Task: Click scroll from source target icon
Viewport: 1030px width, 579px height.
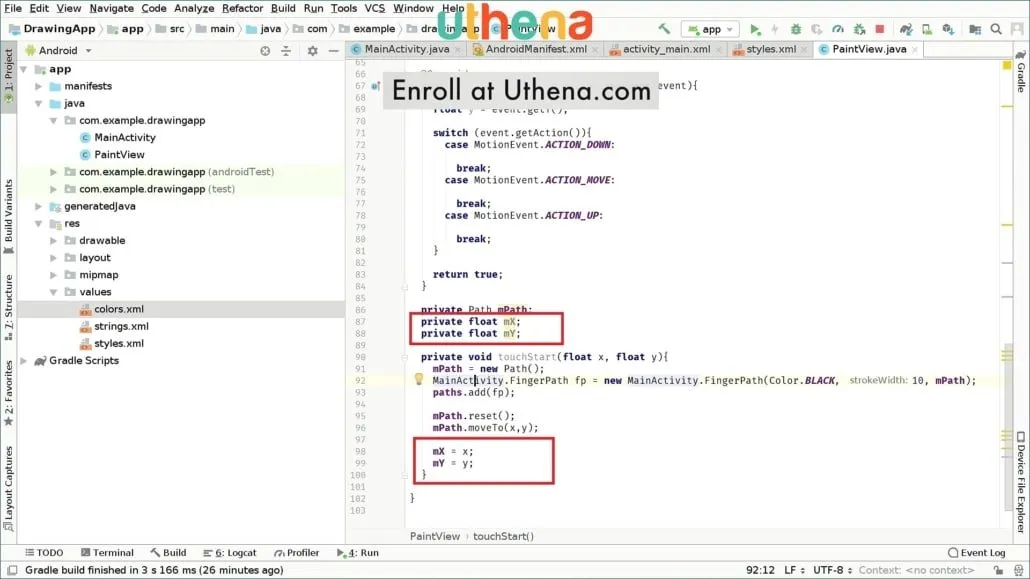Action: (x=265, y=51)
